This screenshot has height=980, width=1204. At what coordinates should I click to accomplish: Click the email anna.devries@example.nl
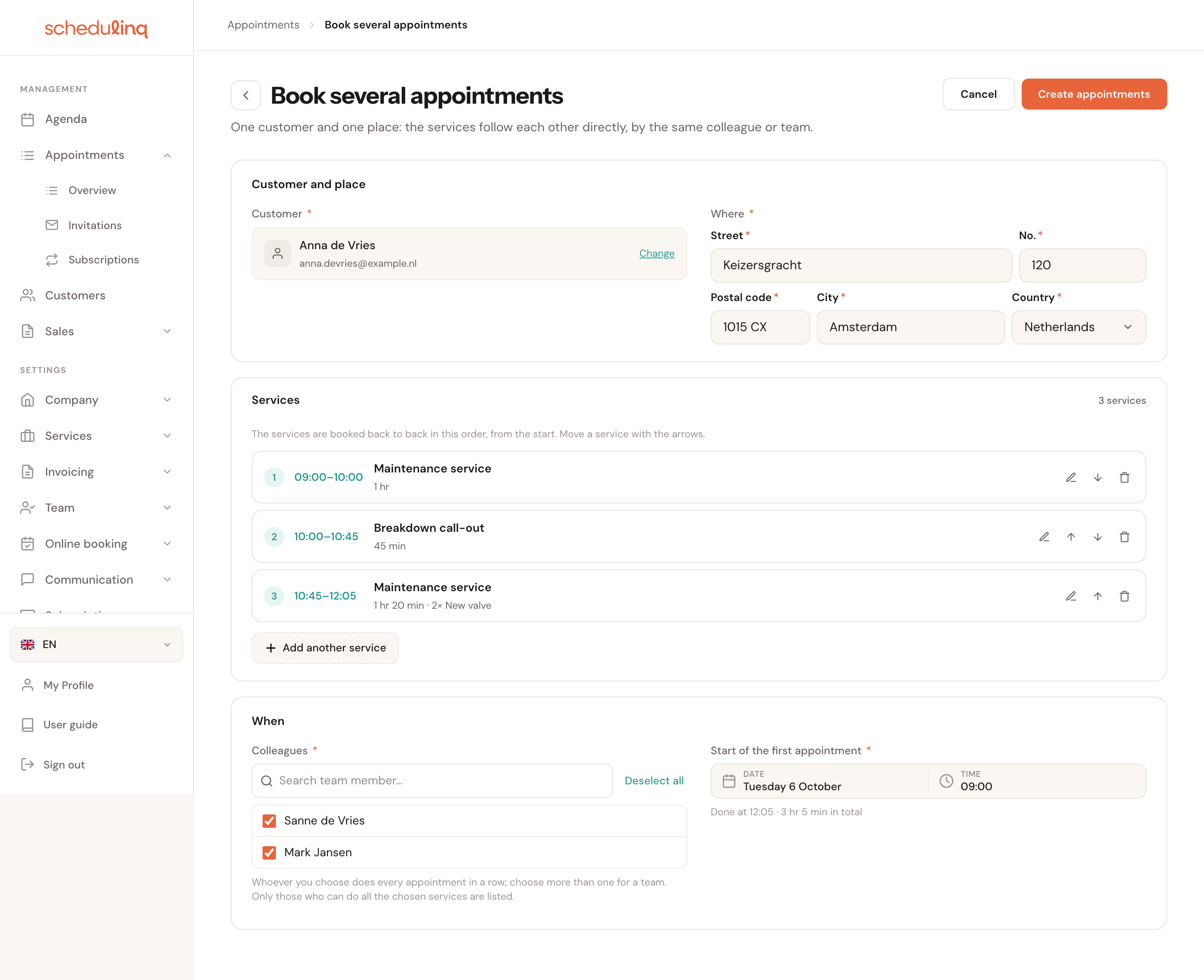pos(358,264)
